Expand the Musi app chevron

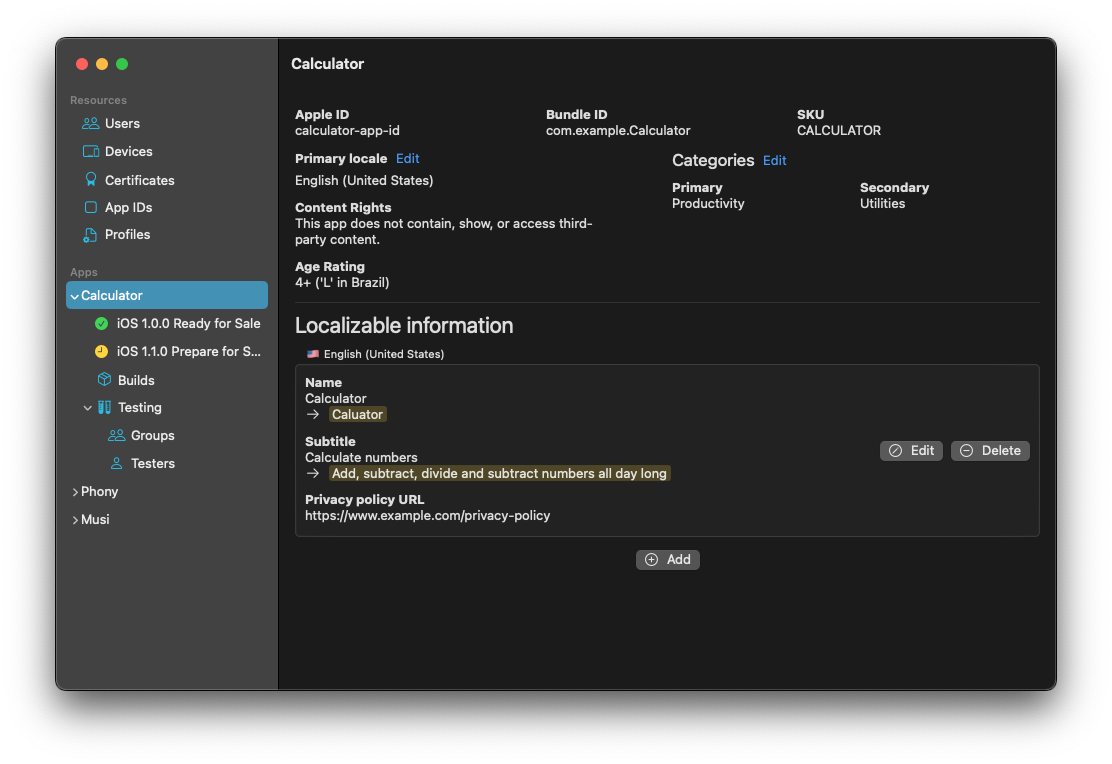tap(75, 520)
